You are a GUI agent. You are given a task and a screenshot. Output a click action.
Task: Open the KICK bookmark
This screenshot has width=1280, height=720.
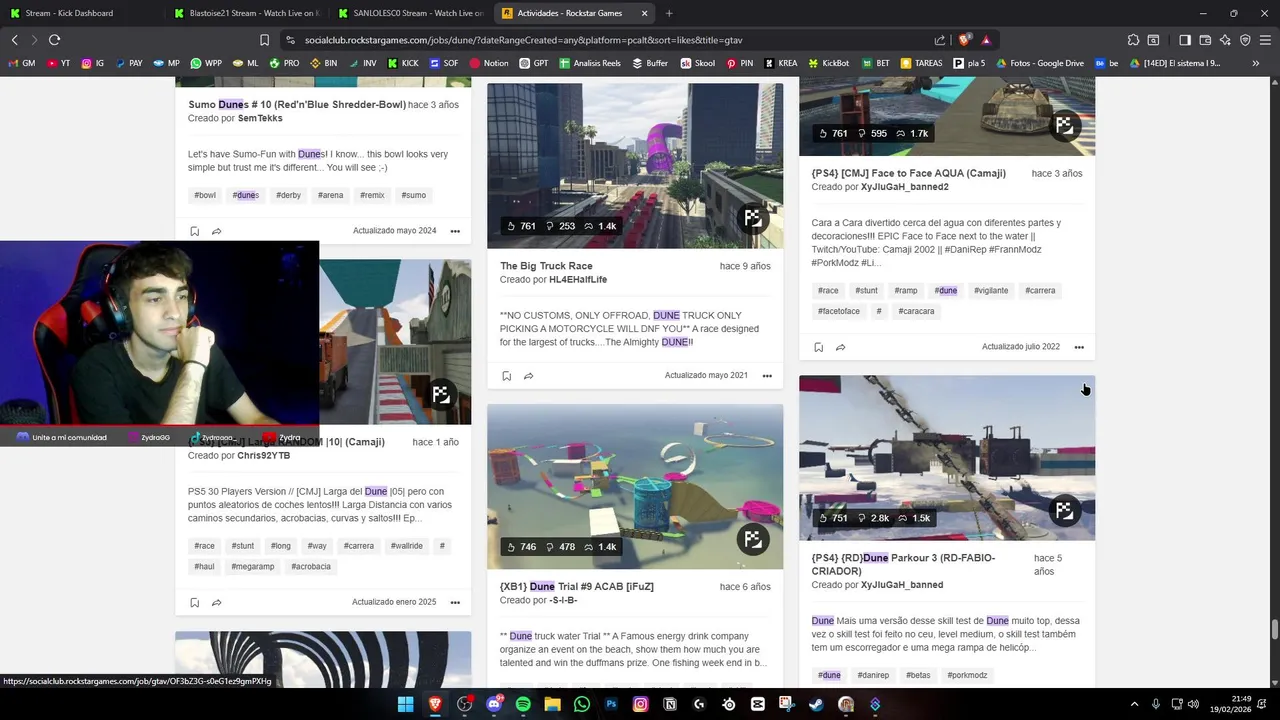coord(403,63)
